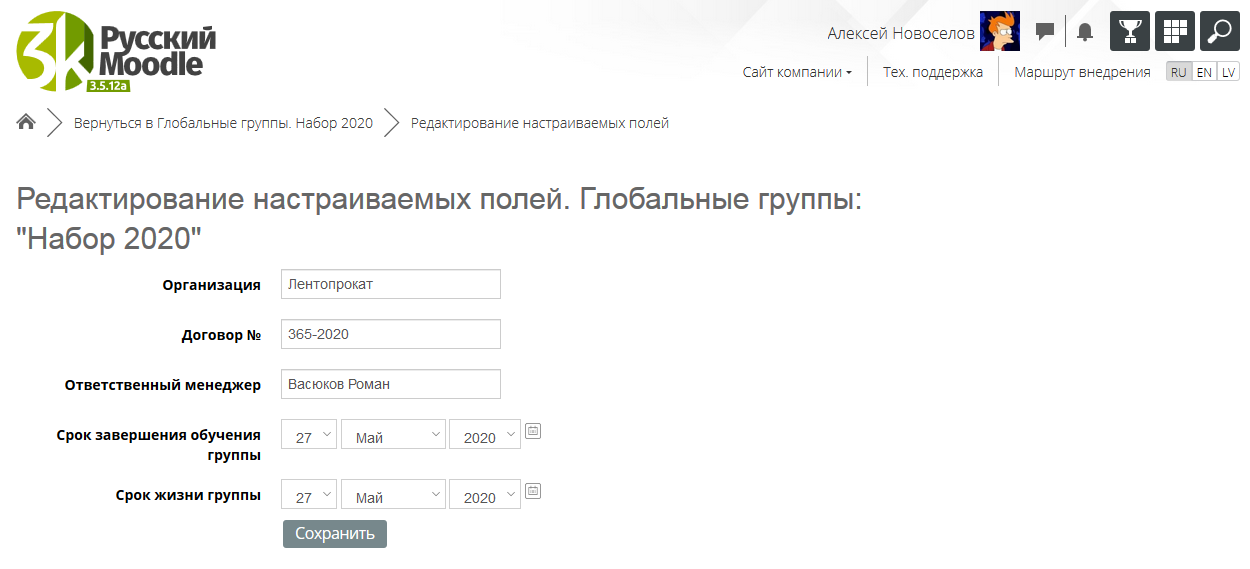Select RU language option

click(x=1179, y=72)
